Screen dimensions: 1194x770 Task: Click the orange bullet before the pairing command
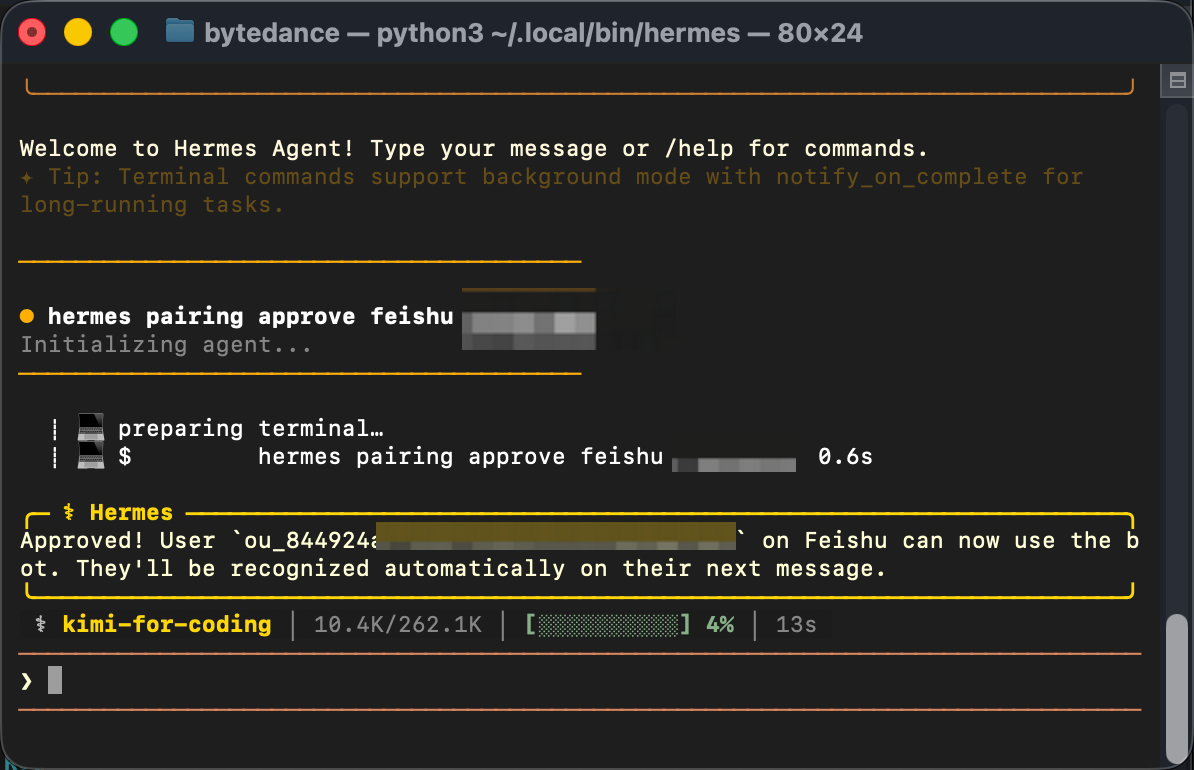click(x=27, y=317)
